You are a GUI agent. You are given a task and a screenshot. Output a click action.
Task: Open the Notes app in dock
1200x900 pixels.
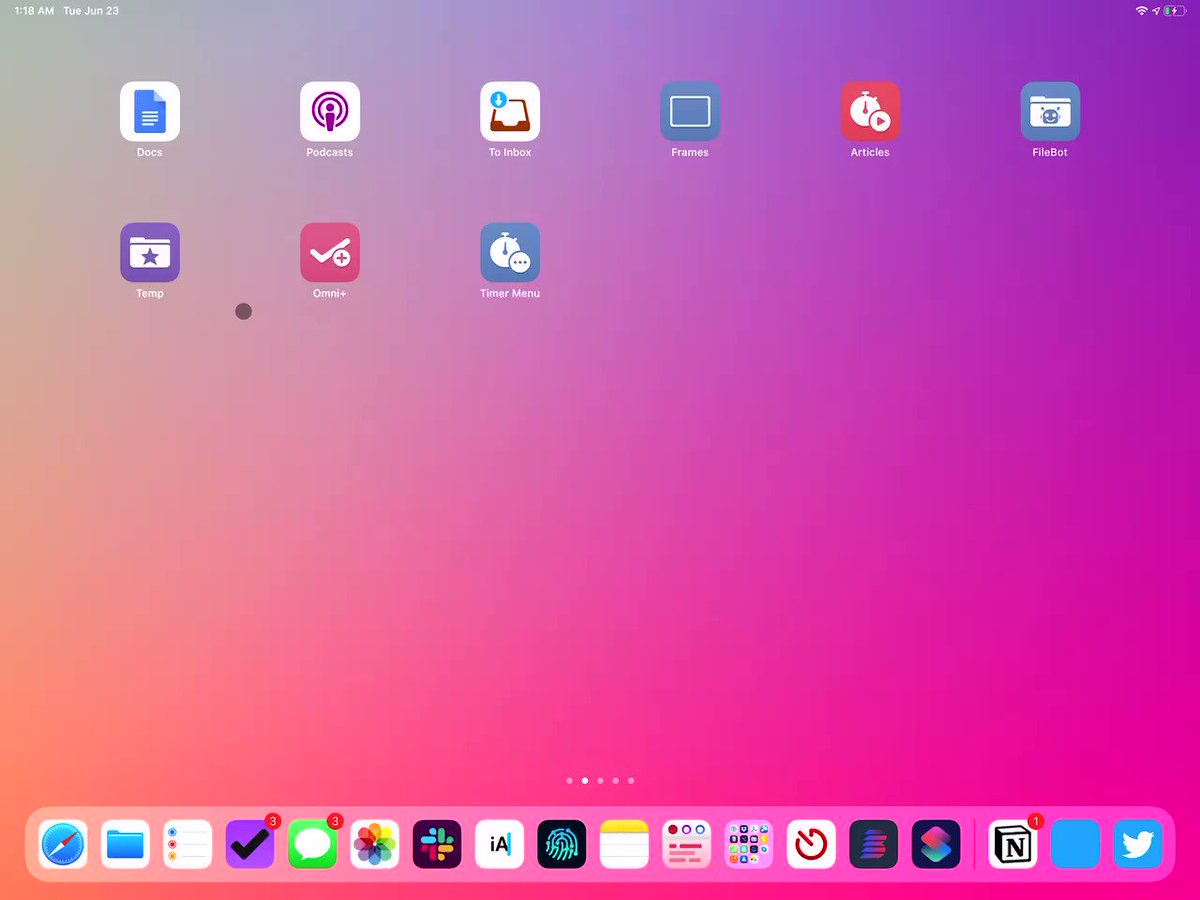(x=625, y=844)
